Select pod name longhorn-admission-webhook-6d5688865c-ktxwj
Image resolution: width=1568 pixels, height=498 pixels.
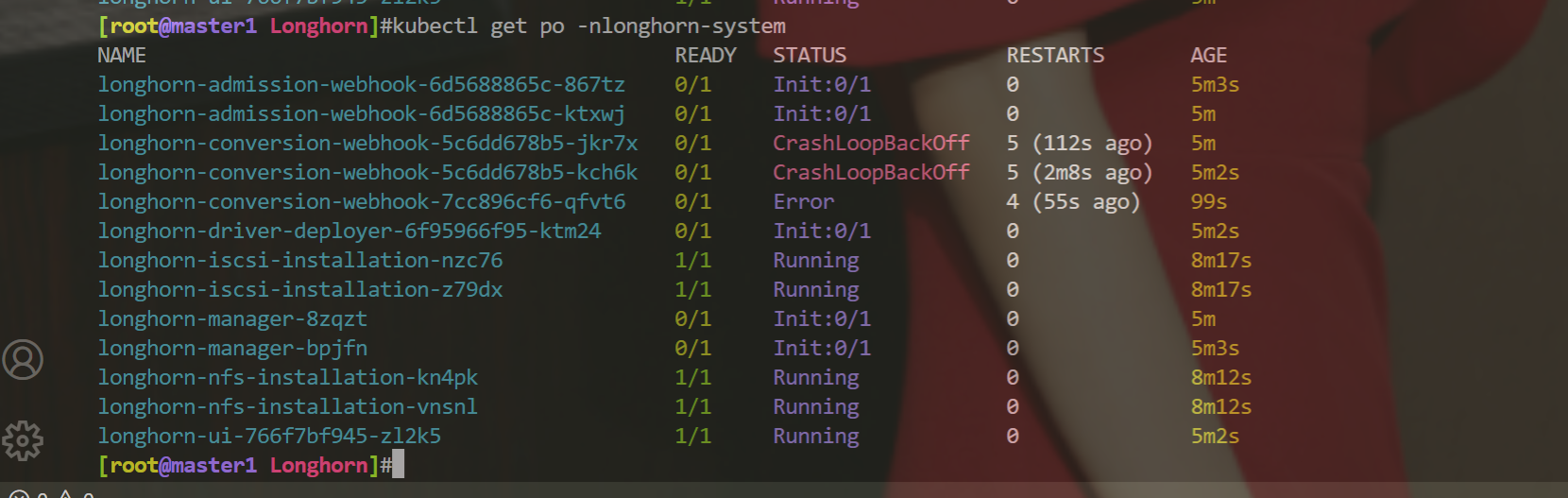362,114
